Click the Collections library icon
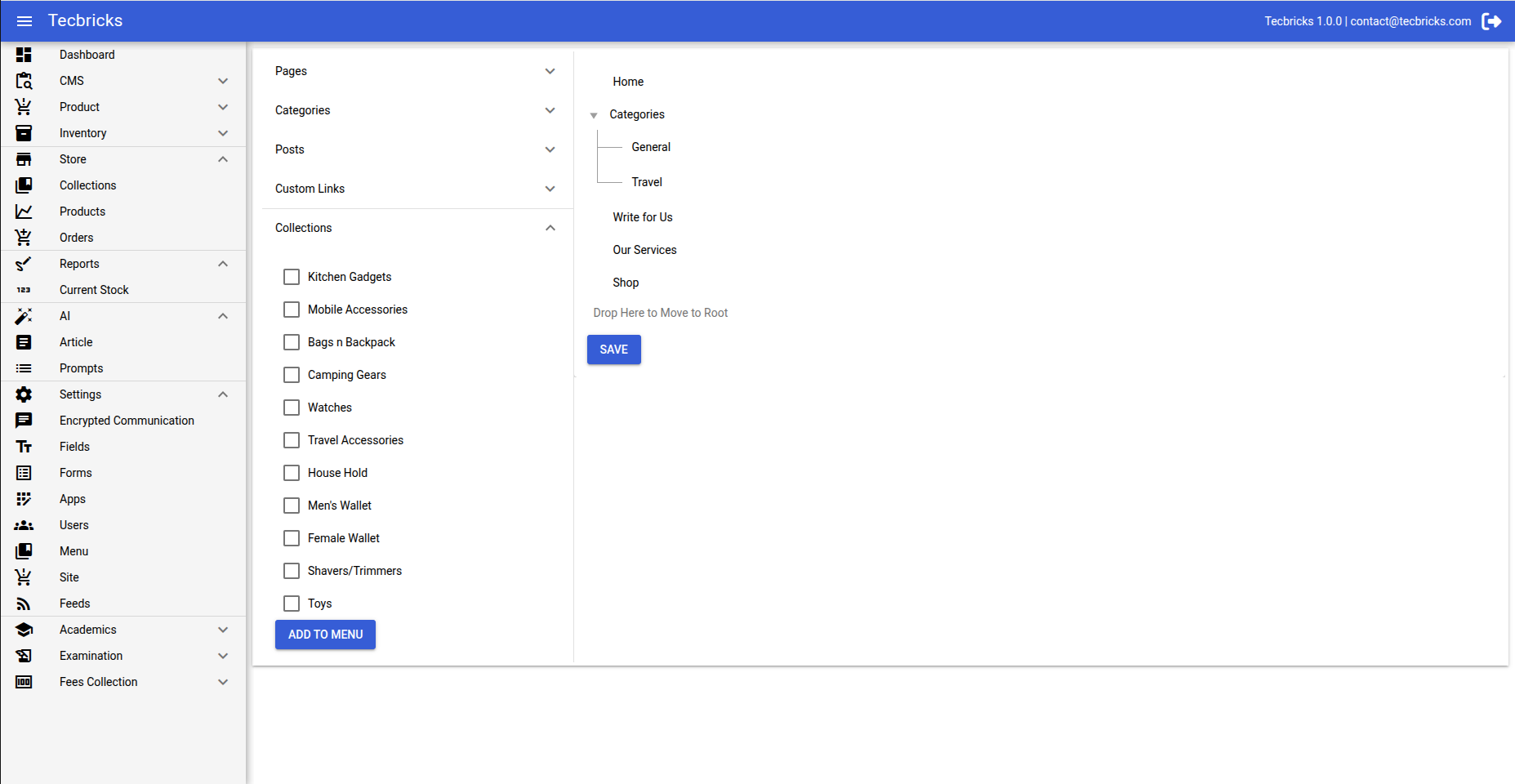The image size is (1515, 784). [x=24, y=185]
